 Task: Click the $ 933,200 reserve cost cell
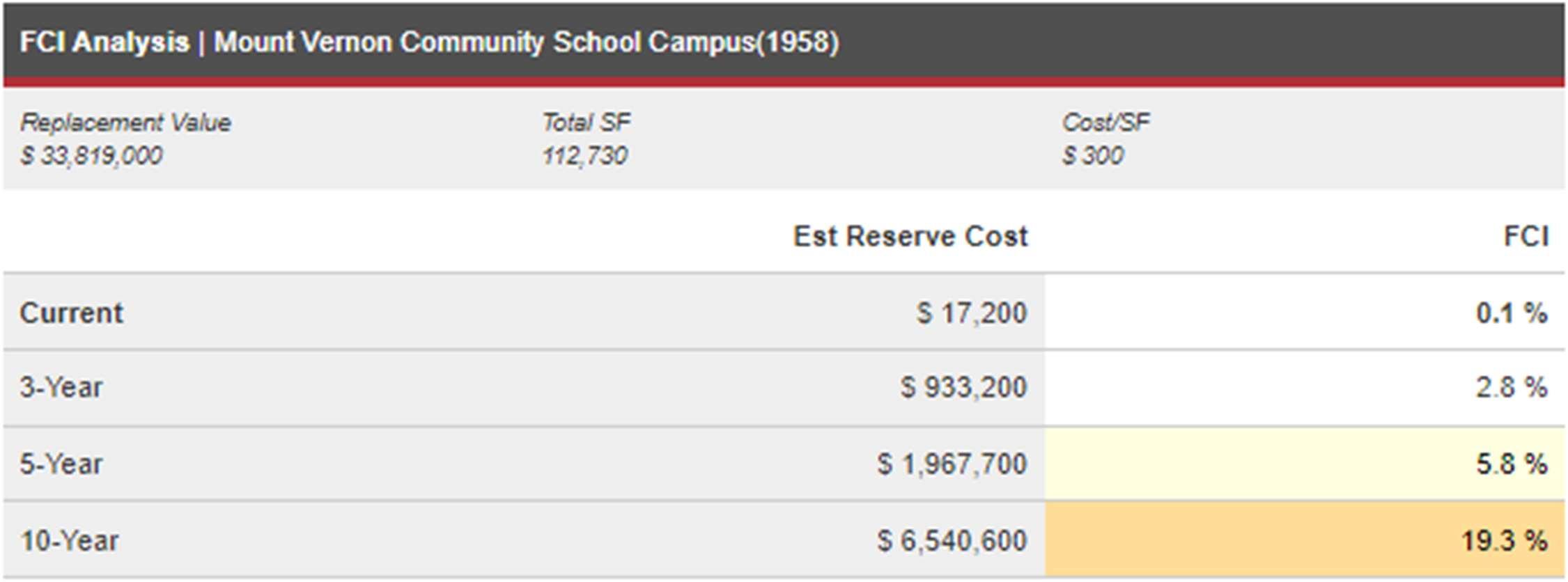(963, 388)
